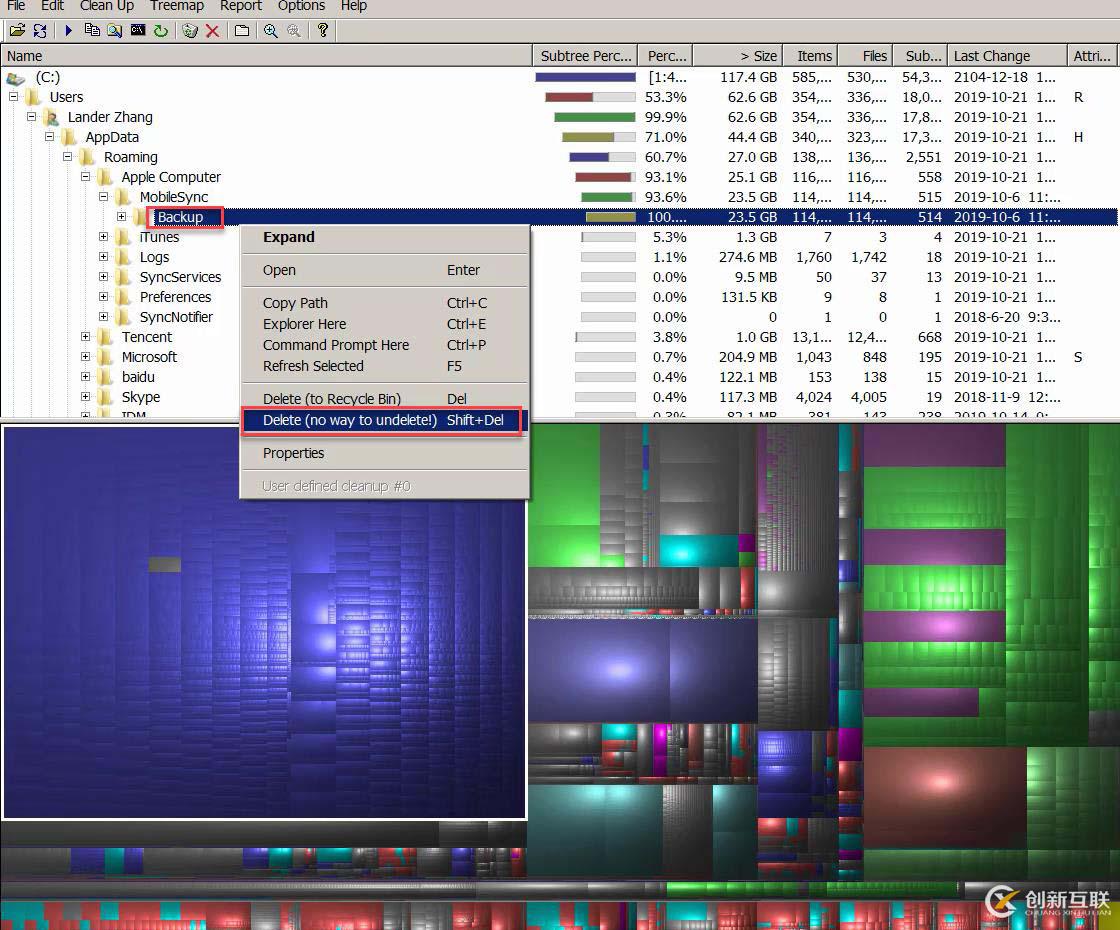Collapse the MobileSync tree node
This screenshot has width=1120, height=930.
pos(103,196)
